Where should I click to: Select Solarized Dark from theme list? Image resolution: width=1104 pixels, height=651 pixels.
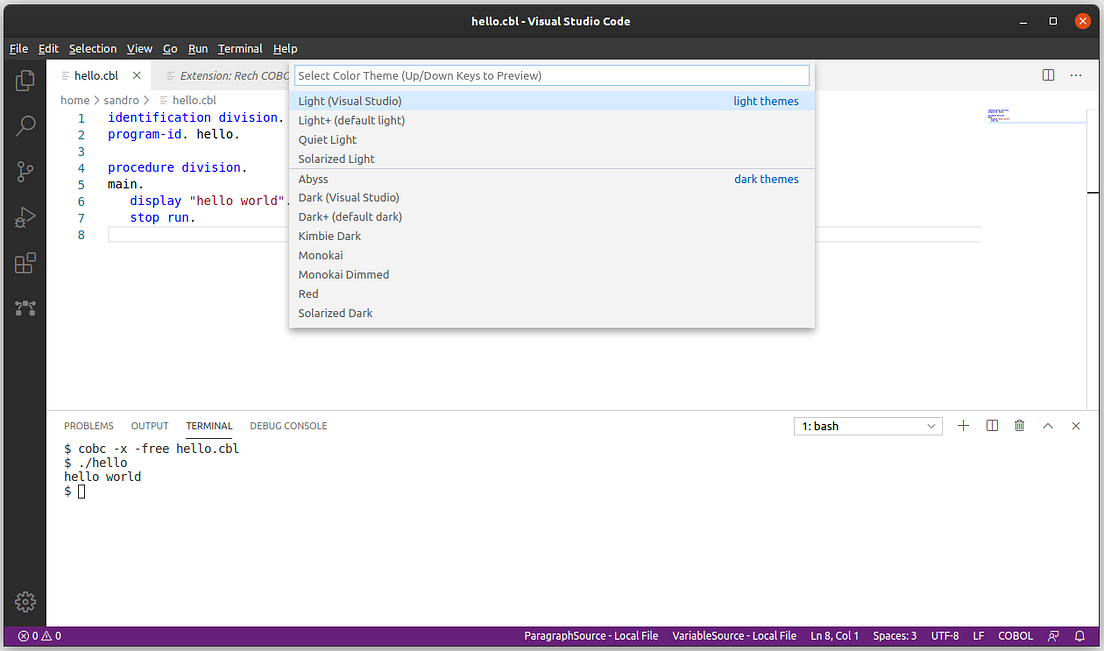pyautogui.click(x=335, y=312)
